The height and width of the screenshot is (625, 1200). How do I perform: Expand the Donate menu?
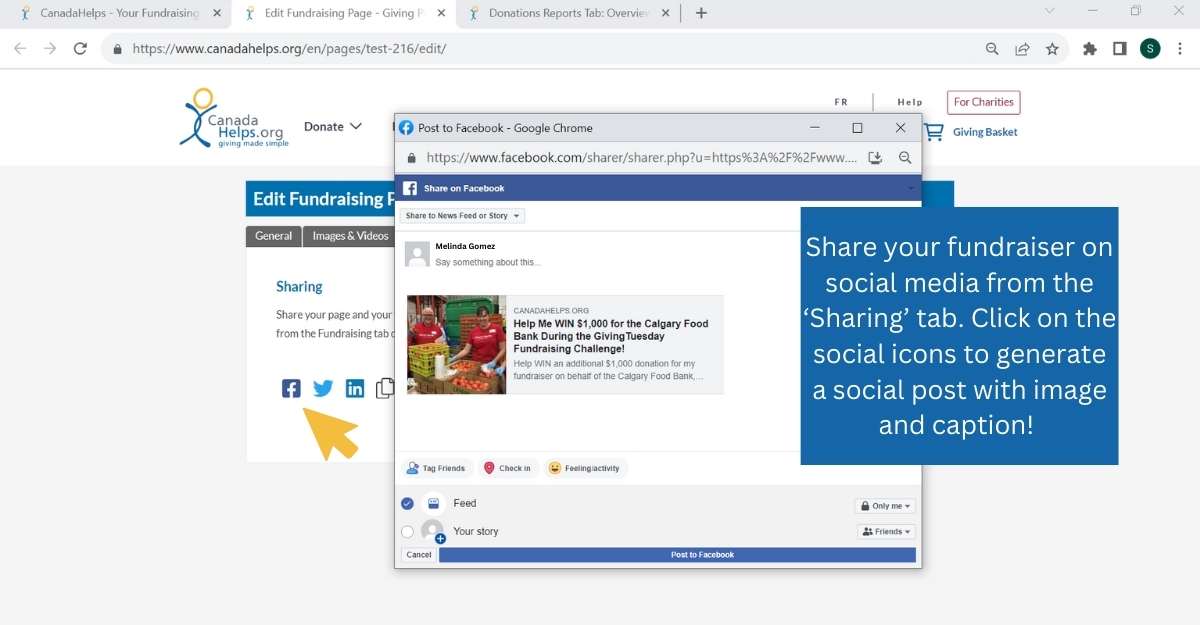point(333,127)
